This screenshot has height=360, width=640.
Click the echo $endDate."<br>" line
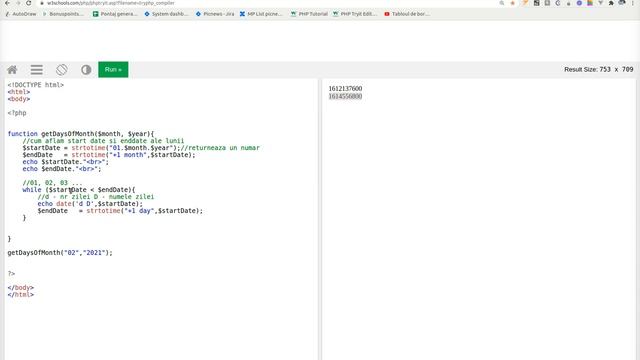coord(62,169)
